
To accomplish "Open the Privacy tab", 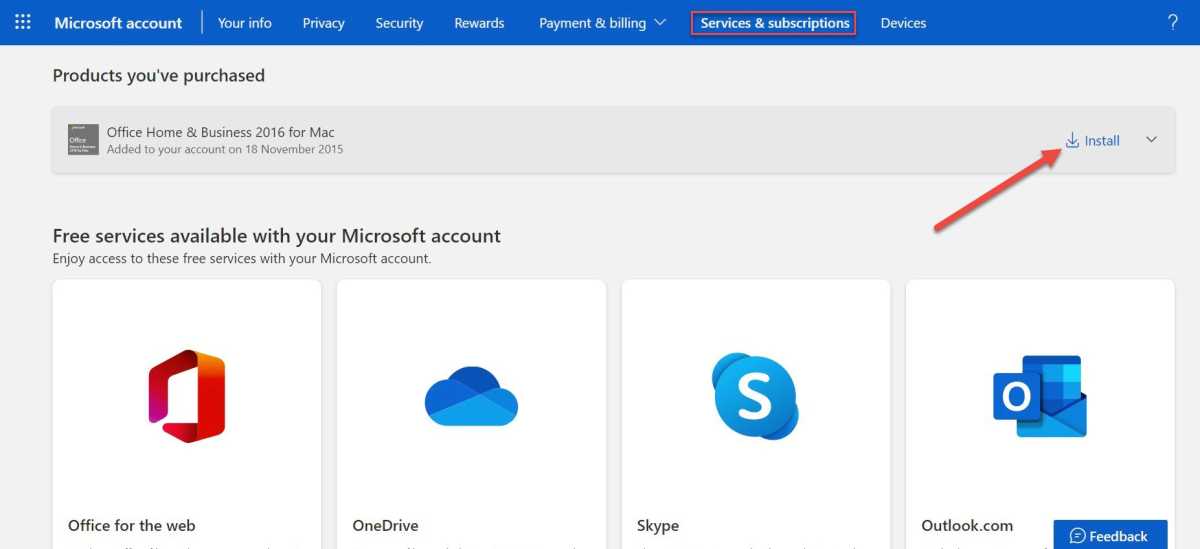I will click(x=323, y=23).
